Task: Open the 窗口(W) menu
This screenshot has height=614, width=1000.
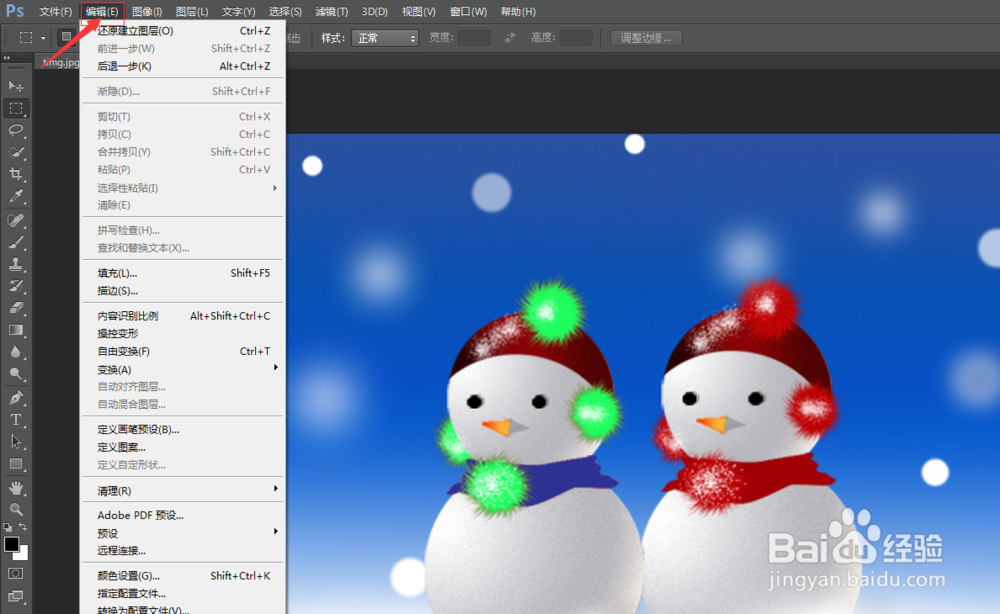Action: (x=468, y=11)
